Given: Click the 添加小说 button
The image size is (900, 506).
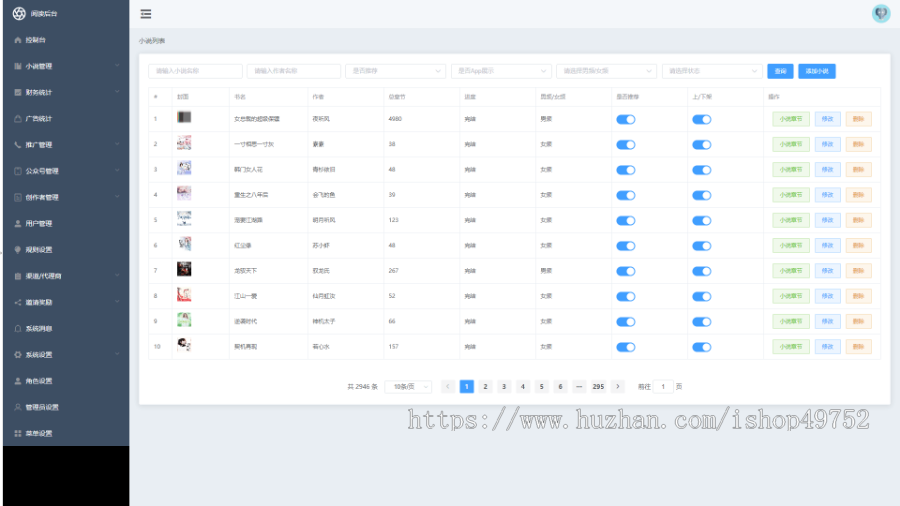Looking at the screenshot, I should [x=817, y=71].
